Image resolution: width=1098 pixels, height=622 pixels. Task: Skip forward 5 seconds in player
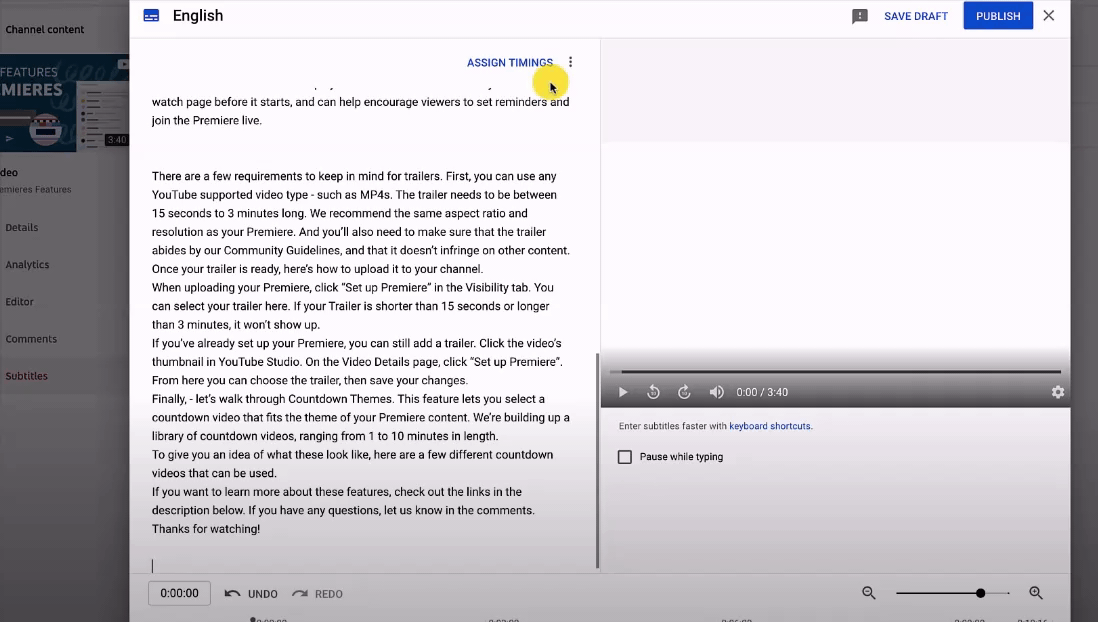(684, 392)
